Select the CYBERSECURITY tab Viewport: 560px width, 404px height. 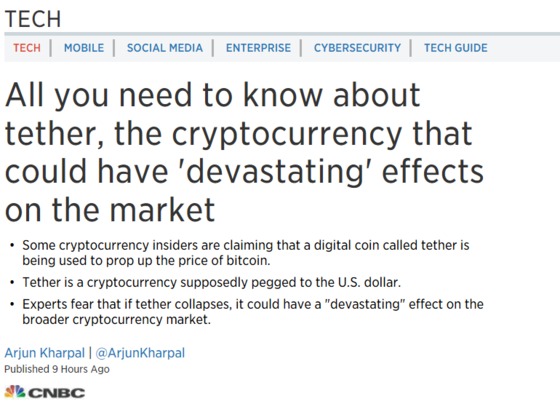click(x=357, y=48)
